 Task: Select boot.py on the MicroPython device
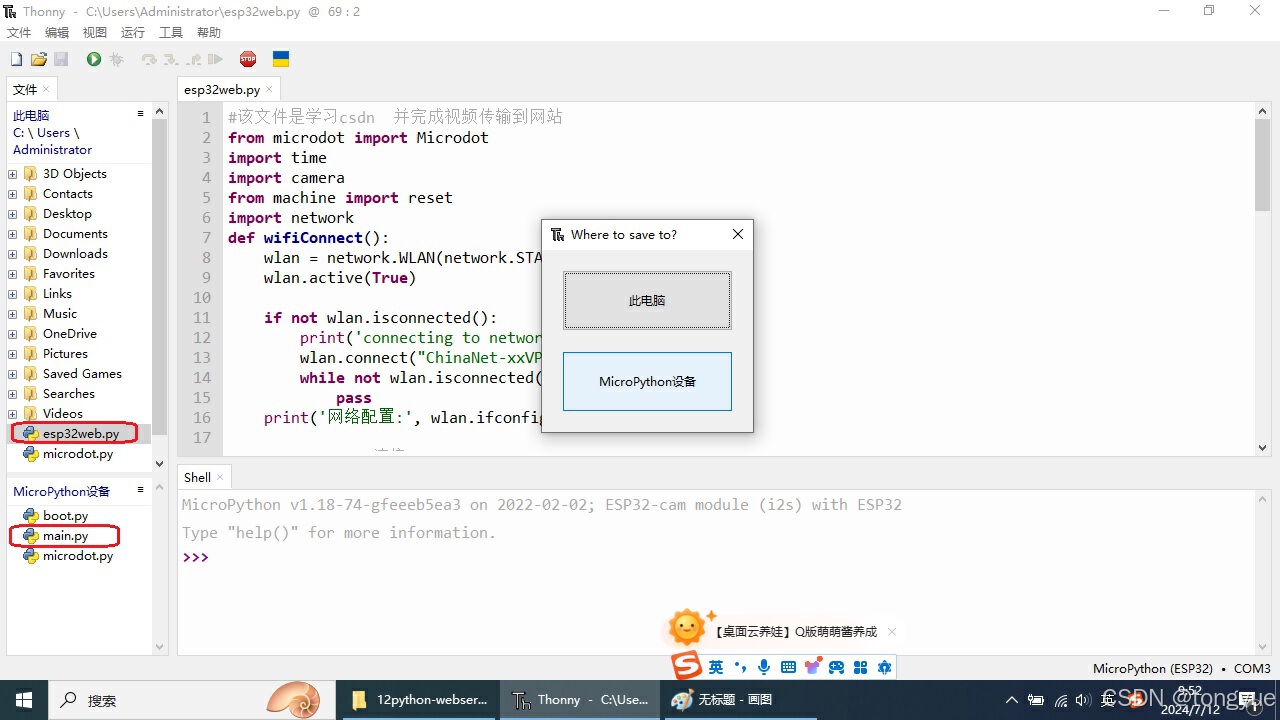pos(65,516)
